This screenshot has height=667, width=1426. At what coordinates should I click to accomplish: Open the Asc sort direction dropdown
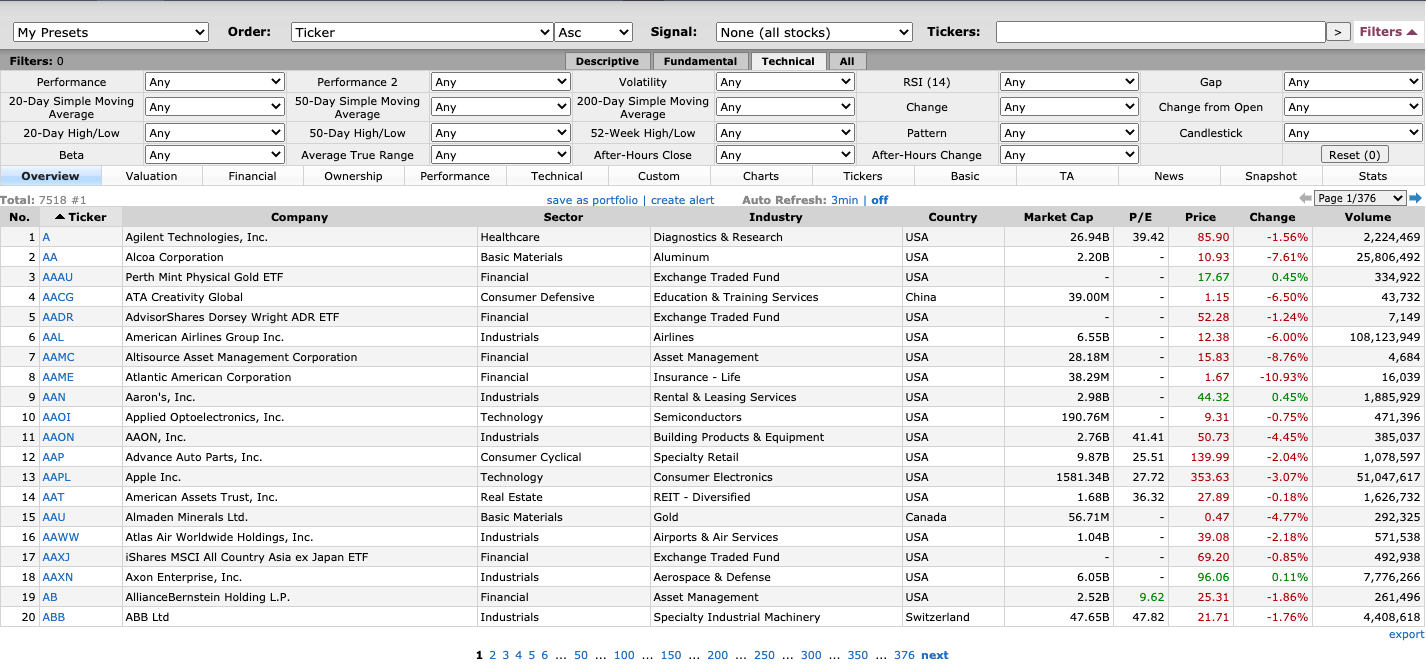click(594, 32)
